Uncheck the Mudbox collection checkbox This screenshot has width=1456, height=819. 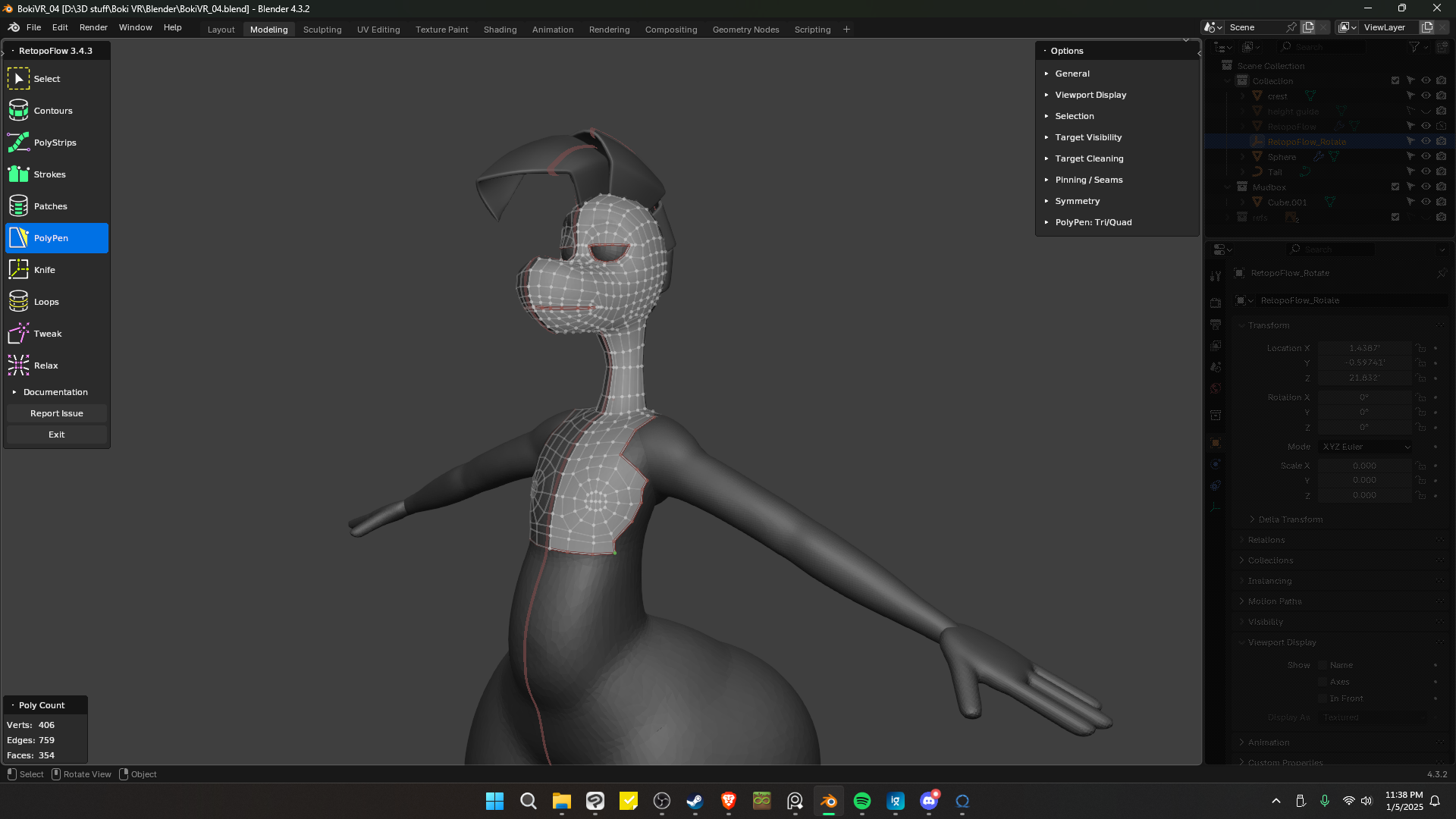(1395, 187)
